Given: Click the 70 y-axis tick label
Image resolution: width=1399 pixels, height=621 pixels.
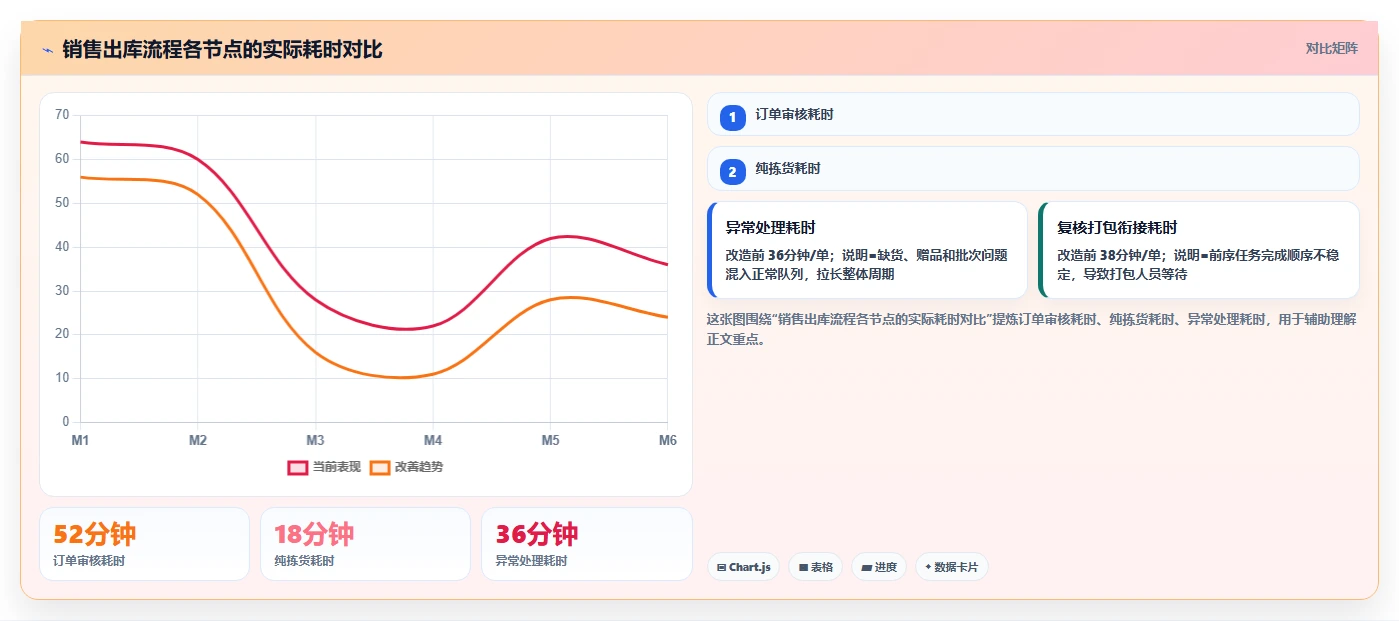Looking at the screenshot, I should 62,115.
